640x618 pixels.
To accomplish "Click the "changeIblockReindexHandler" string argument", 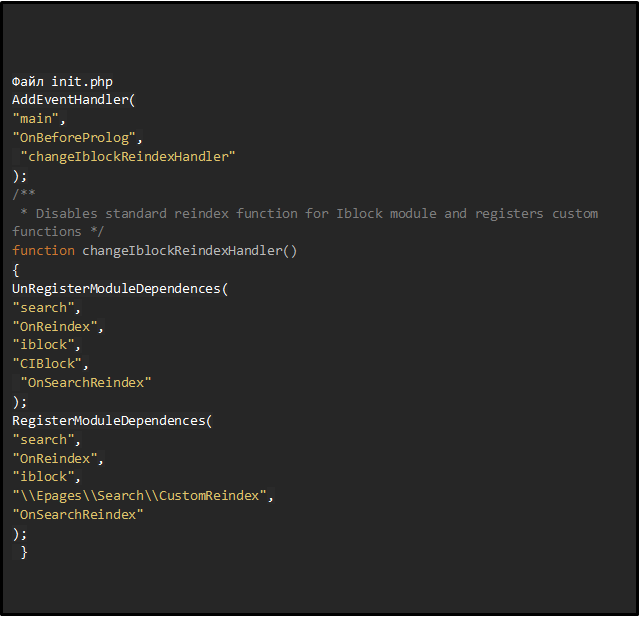I will click(128, 157).
